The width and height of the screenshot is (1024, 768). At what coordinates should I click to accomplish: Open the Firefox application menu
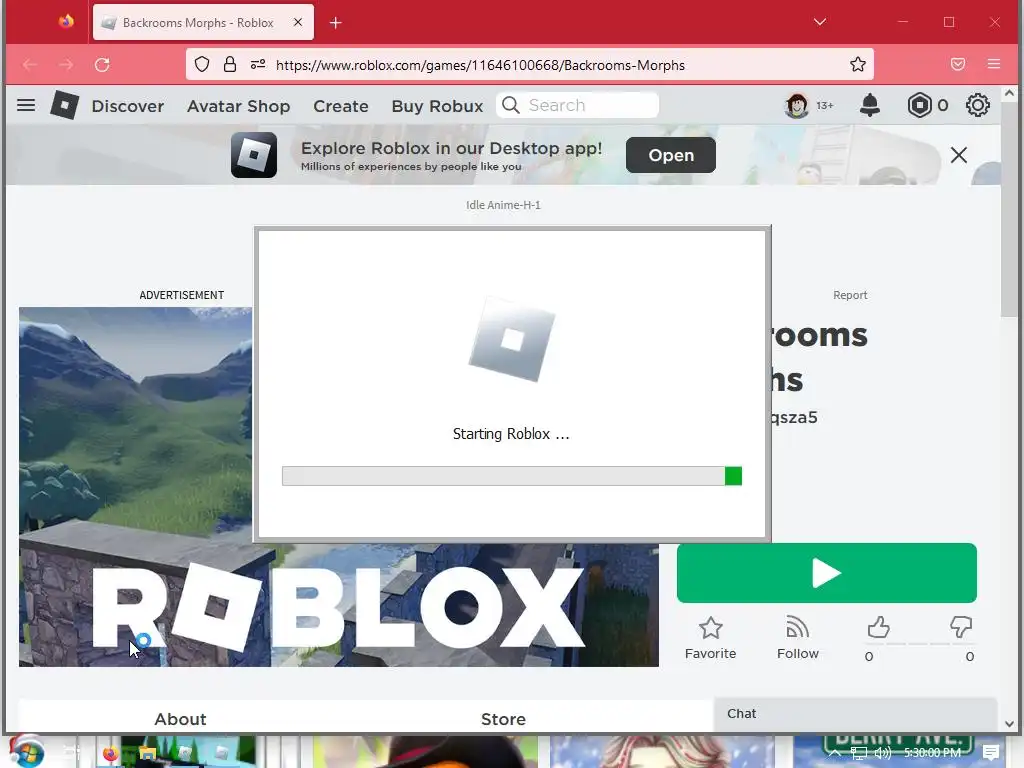(993, 65)
